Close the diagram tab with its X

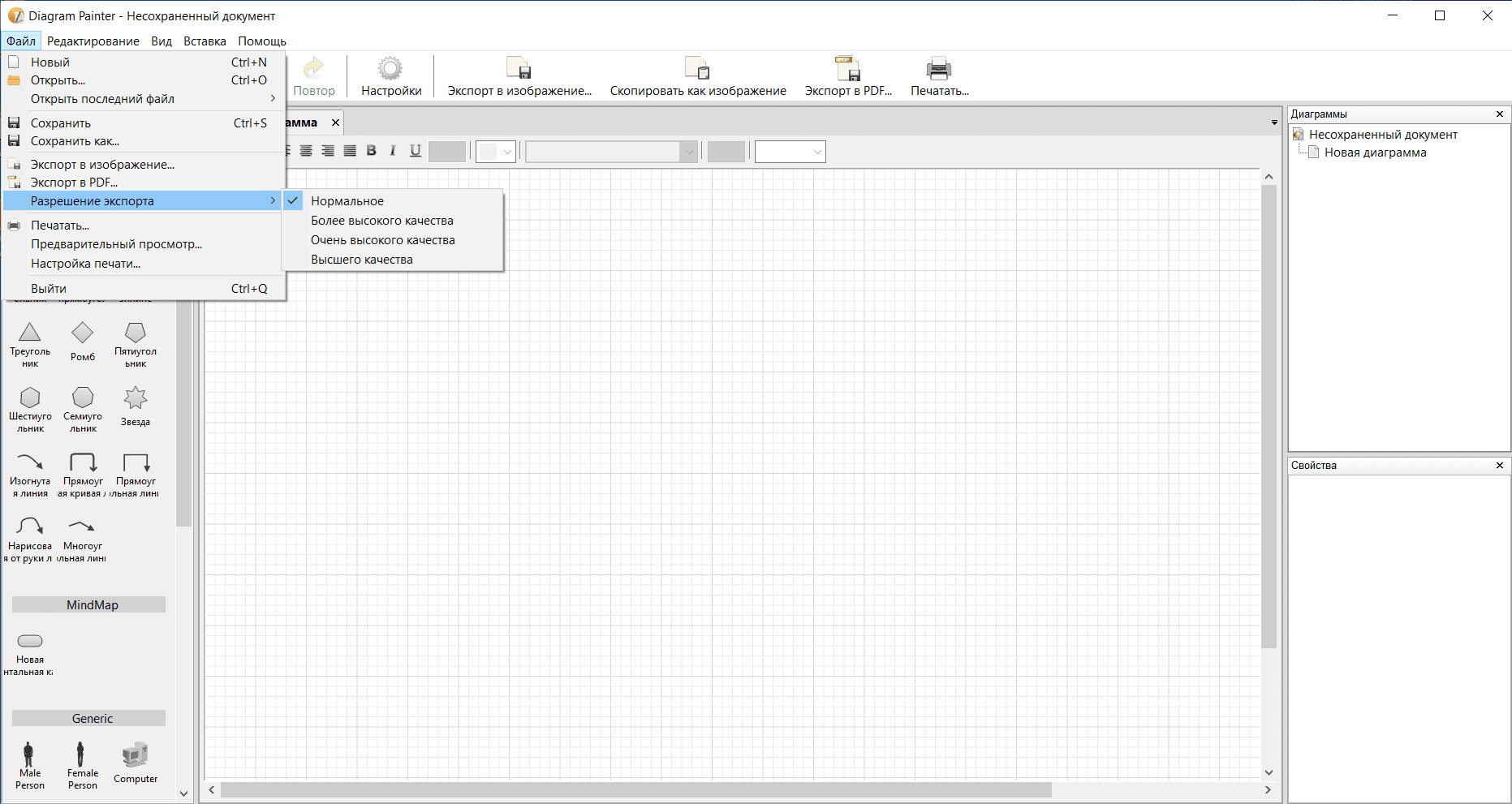click(x=335, y=123)
